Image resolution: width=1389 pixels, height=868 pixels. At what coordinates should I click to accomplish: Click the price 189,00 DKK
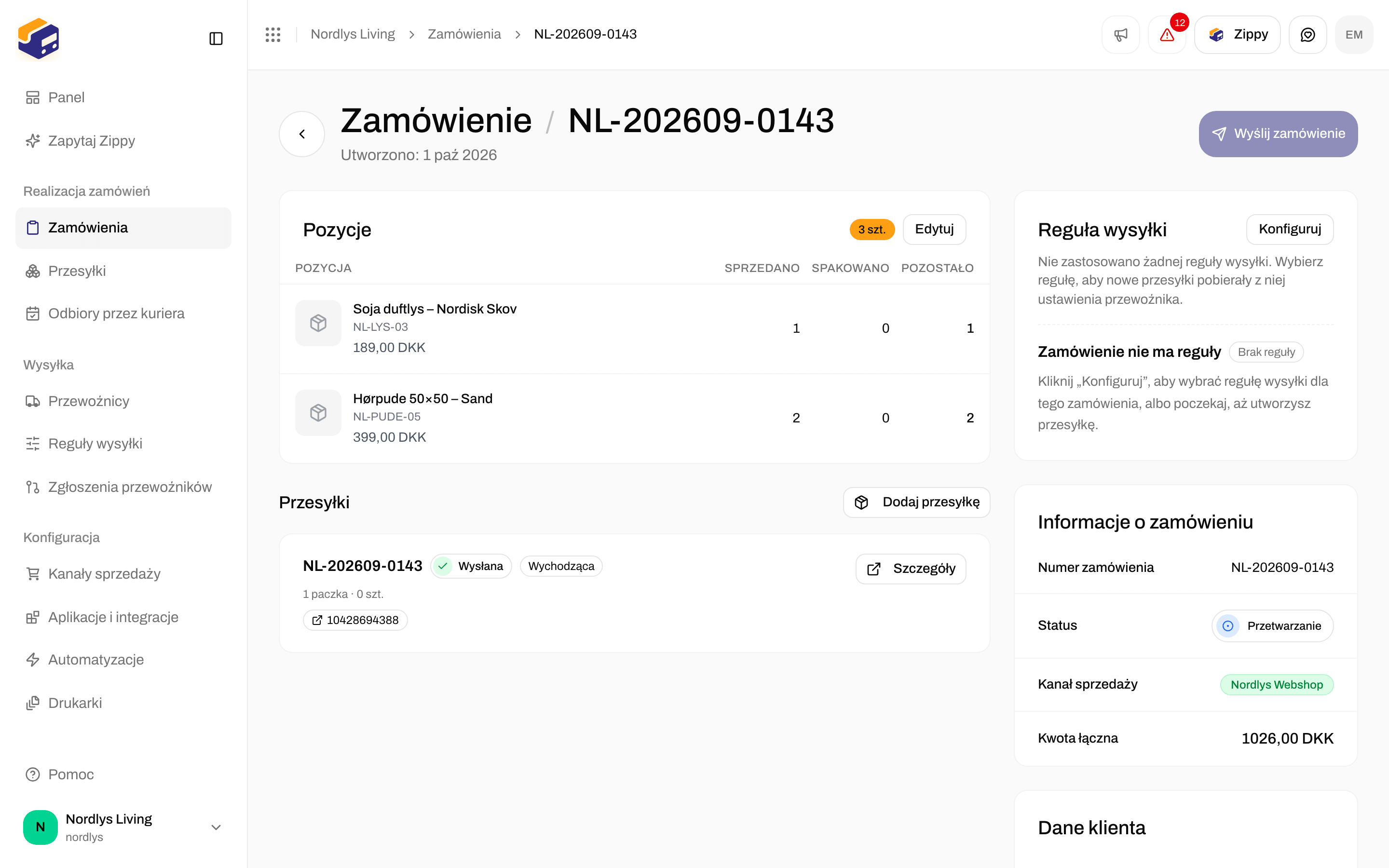click(389, 348)
